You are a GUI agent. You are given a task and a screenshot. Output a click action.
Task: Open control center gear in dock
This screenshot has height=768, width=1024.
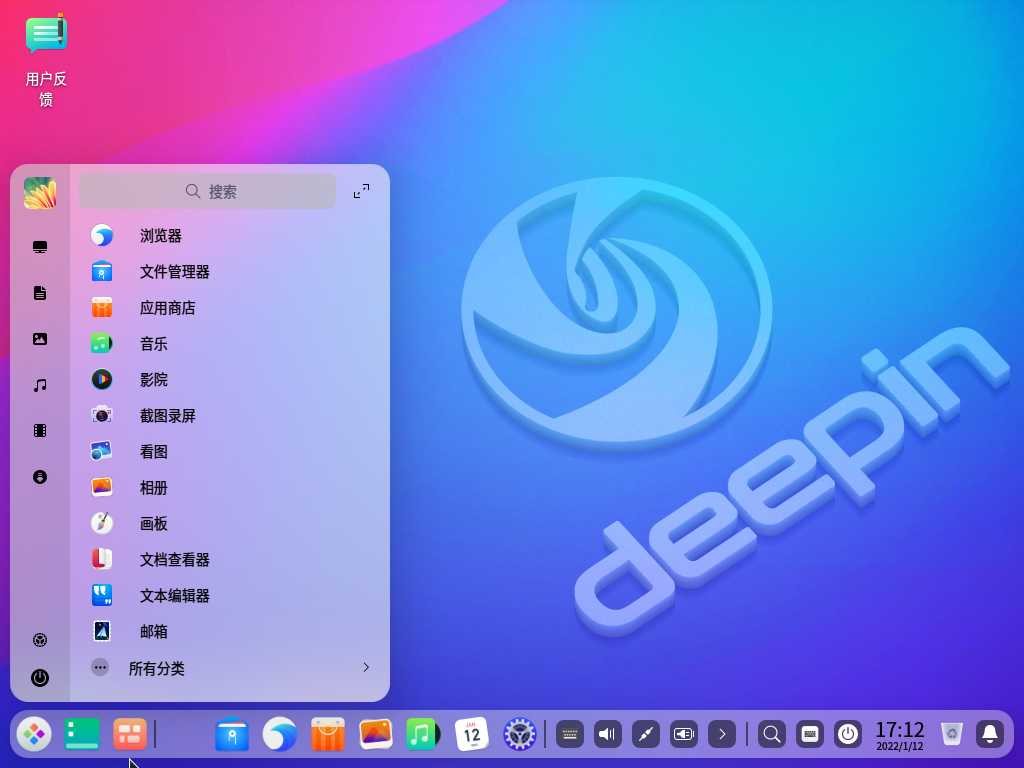pos(520,734)
